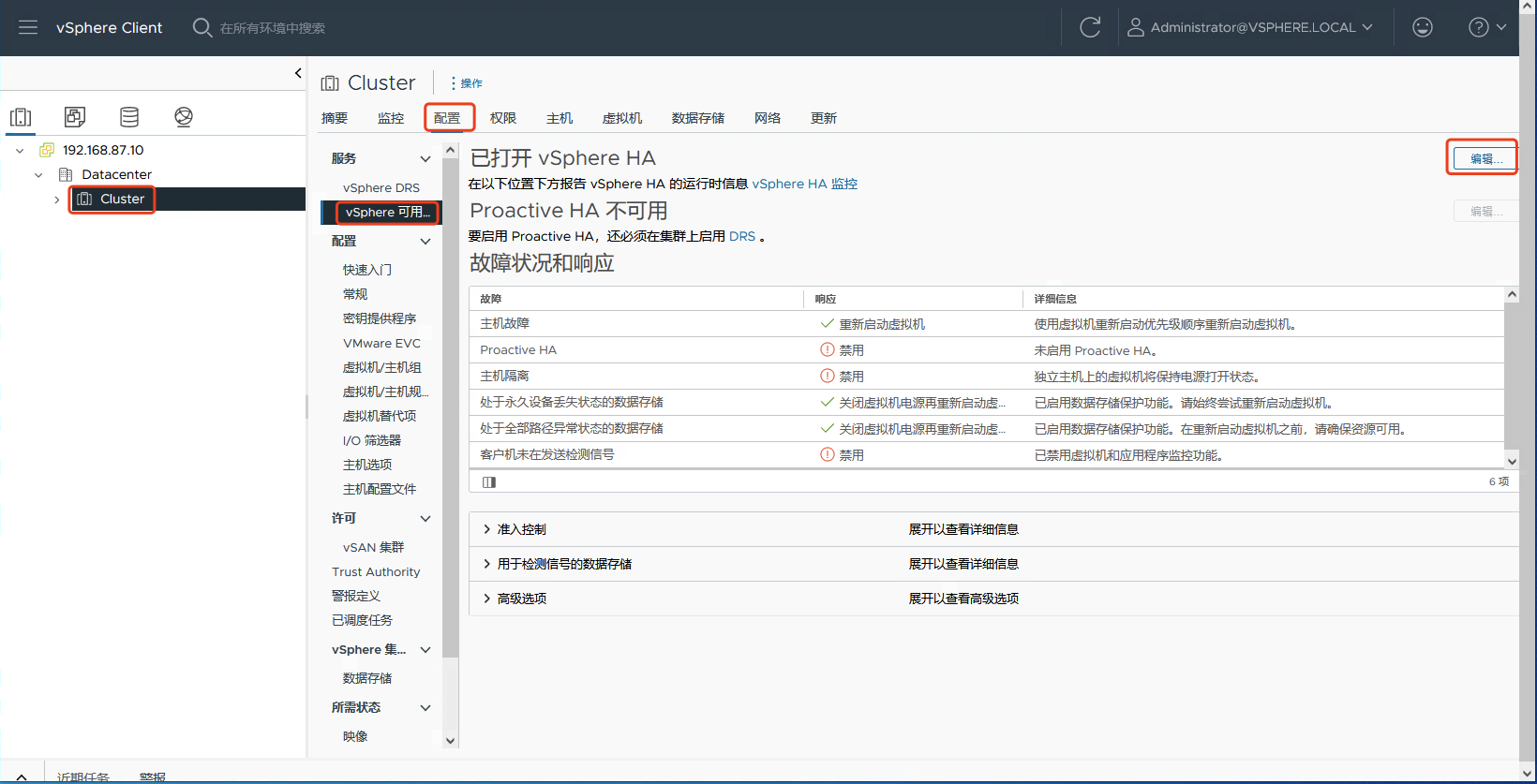Open 虚拟机替代项 page
Screen dimensions: 1537x784
(380, 416)
